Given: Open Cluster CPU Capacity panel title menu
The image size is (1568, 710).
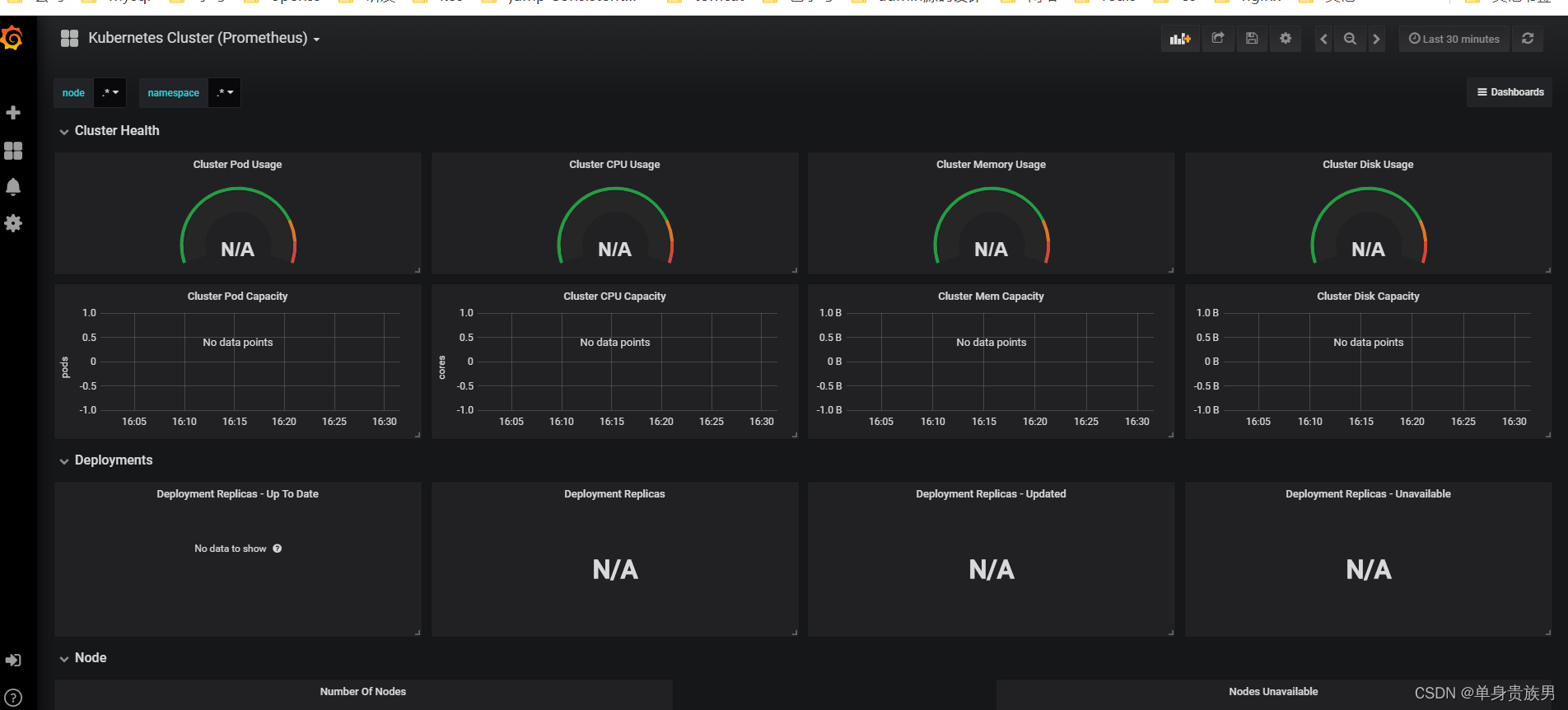Looking at the screenshot, I should pyautogui.click(x=614, y=297).
